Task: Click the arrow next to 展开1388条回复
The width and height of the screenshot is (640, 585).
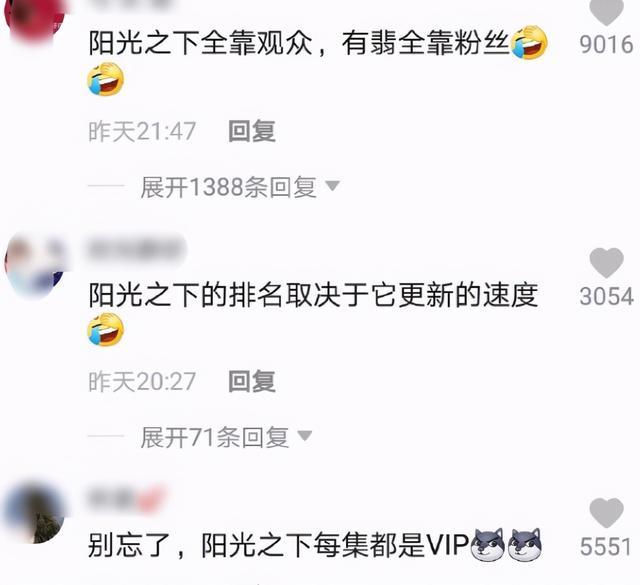Action: (332, 186)
